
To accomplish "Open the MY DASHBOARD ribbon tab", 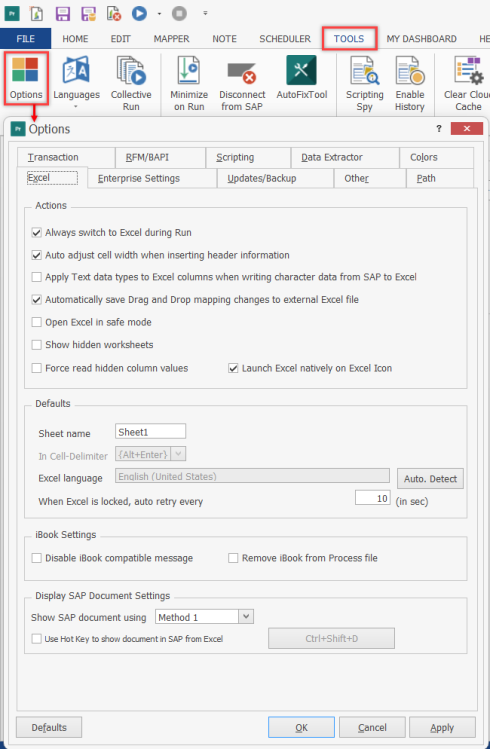I will point(421,39).
